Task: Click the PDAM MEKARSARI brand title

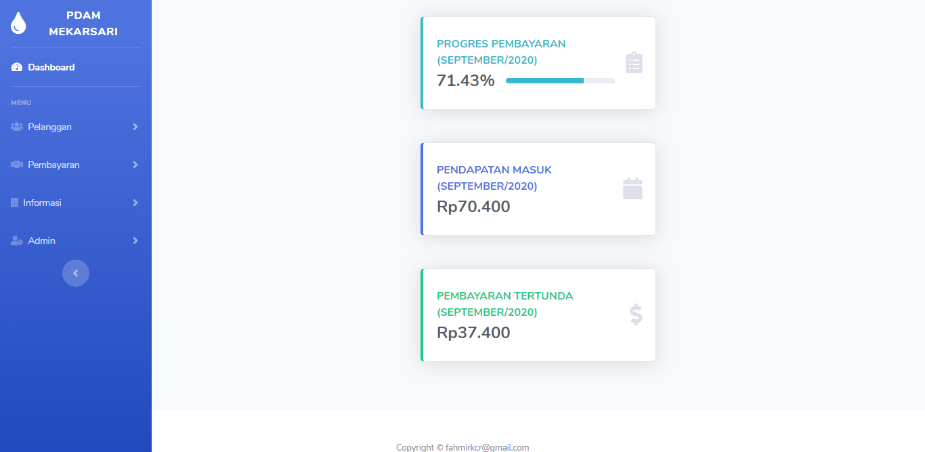Action: tap(83, 24)
